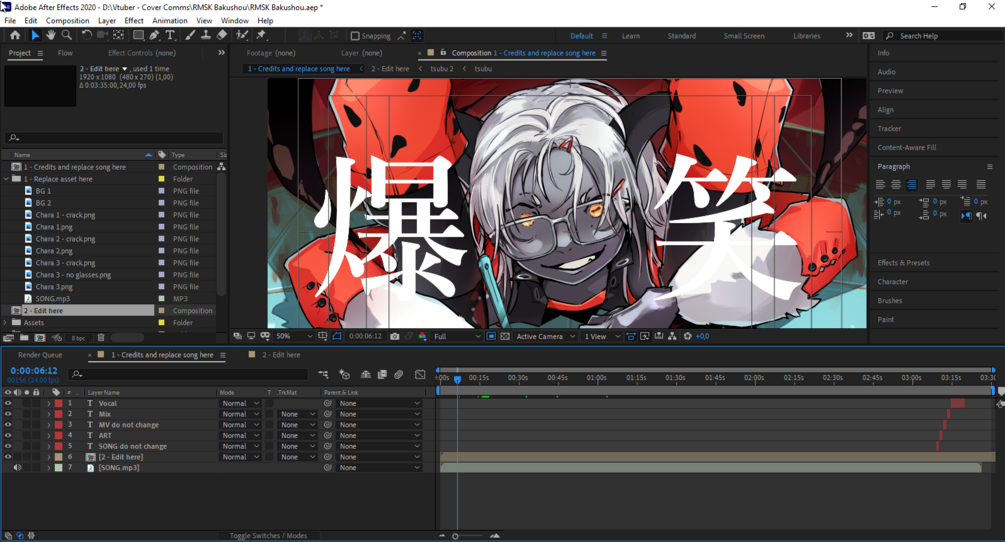Click the Draft 3D icon in timeline

click(345, 375)
